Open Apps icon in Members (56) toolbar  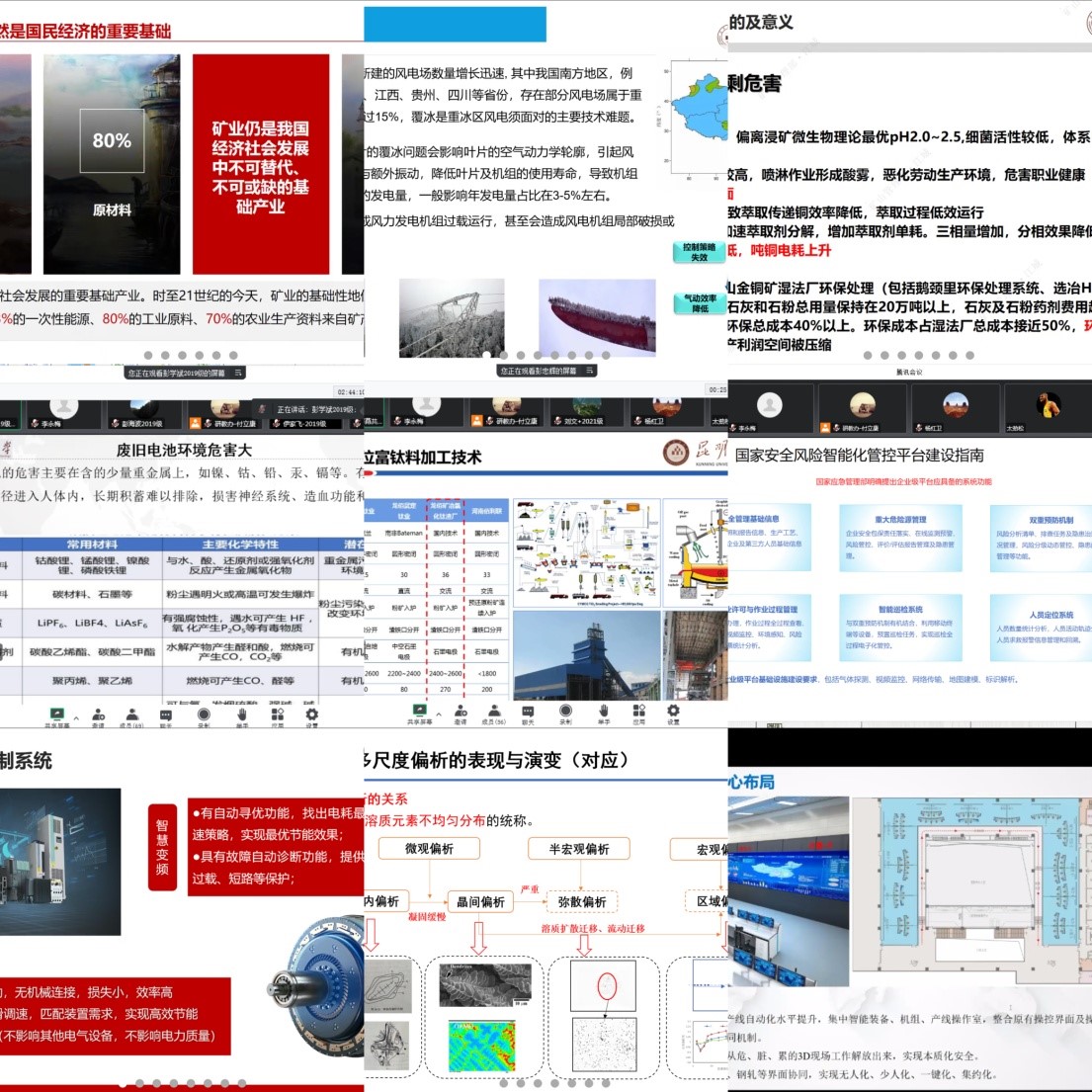(638, 713)
